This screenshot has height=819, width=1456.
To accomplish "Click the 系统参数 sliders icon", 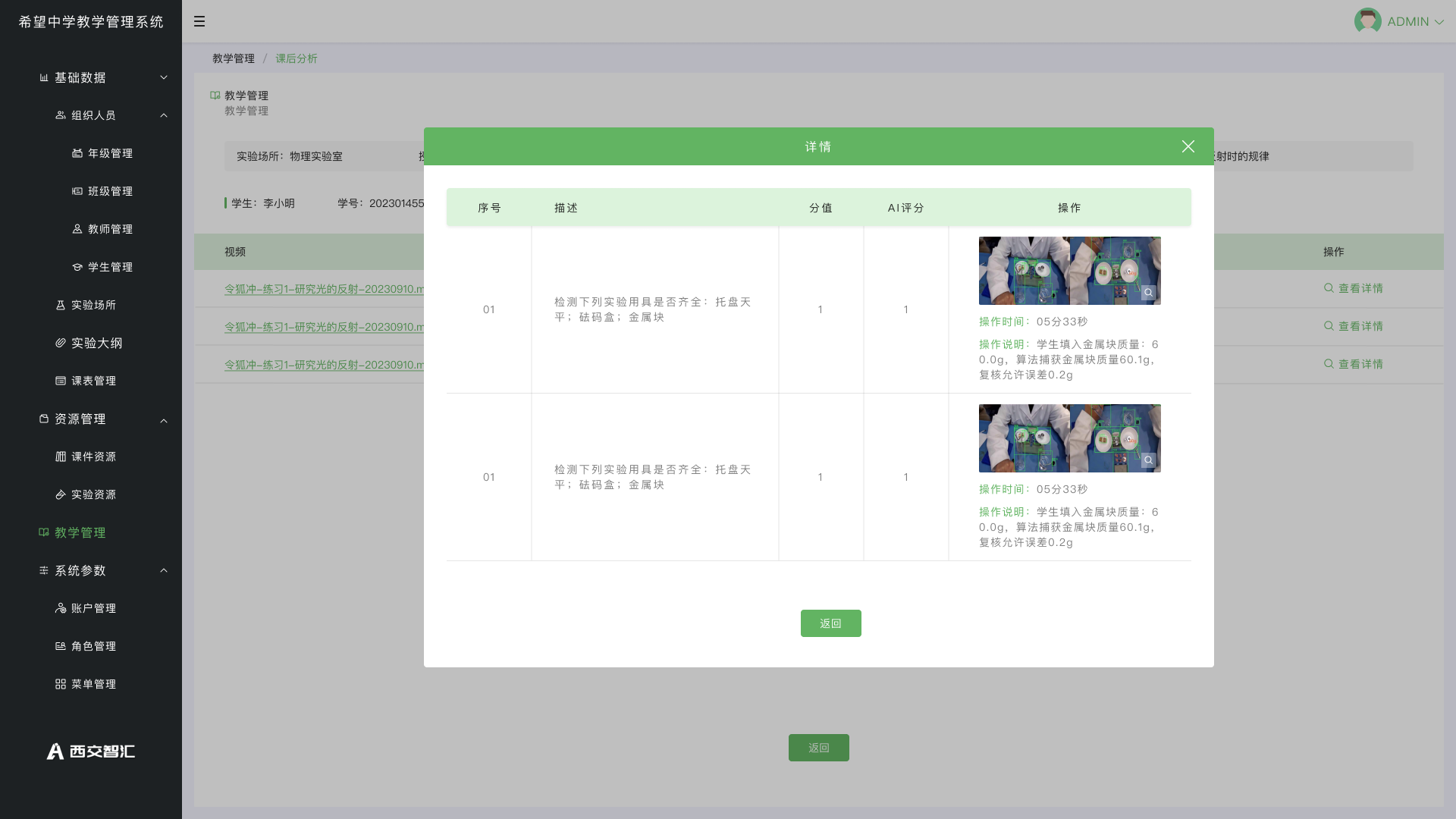I will click(44, 570).
